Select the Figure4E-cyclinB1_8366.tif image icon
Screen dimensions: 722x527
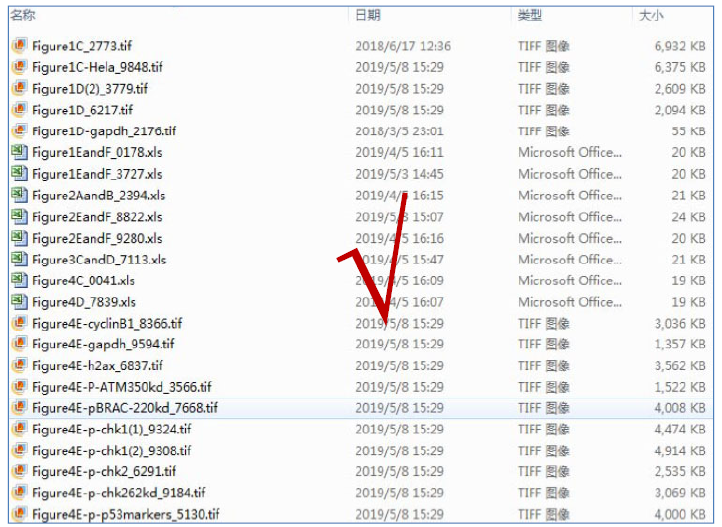click(19, 323)
